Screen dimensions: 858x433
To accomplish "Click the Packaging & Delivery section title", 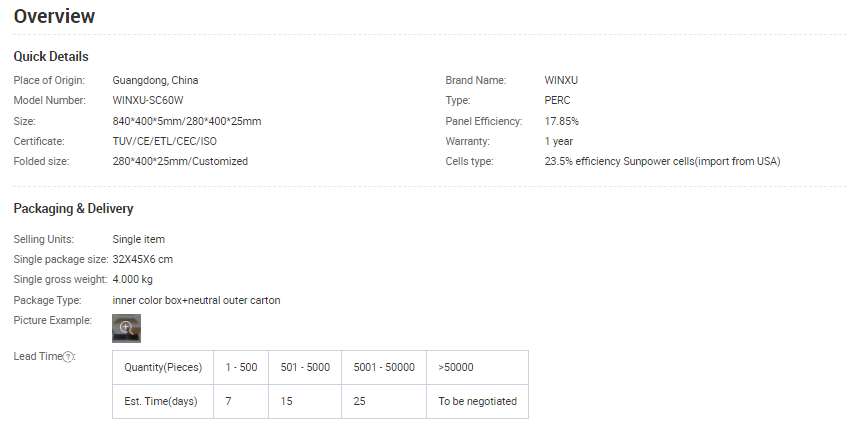I will pos(73,209).
